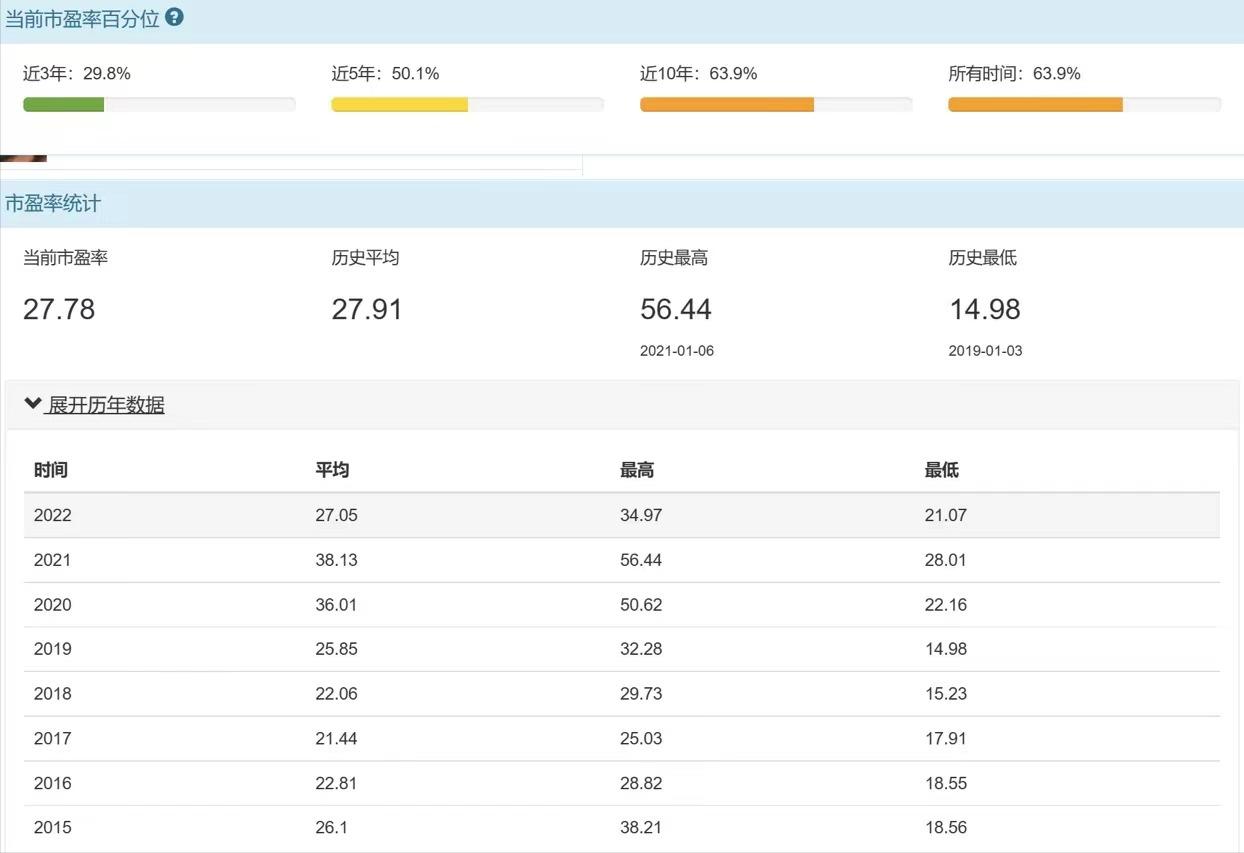
Task: Click the current P/E value 27.78
Action: (59, 309)
